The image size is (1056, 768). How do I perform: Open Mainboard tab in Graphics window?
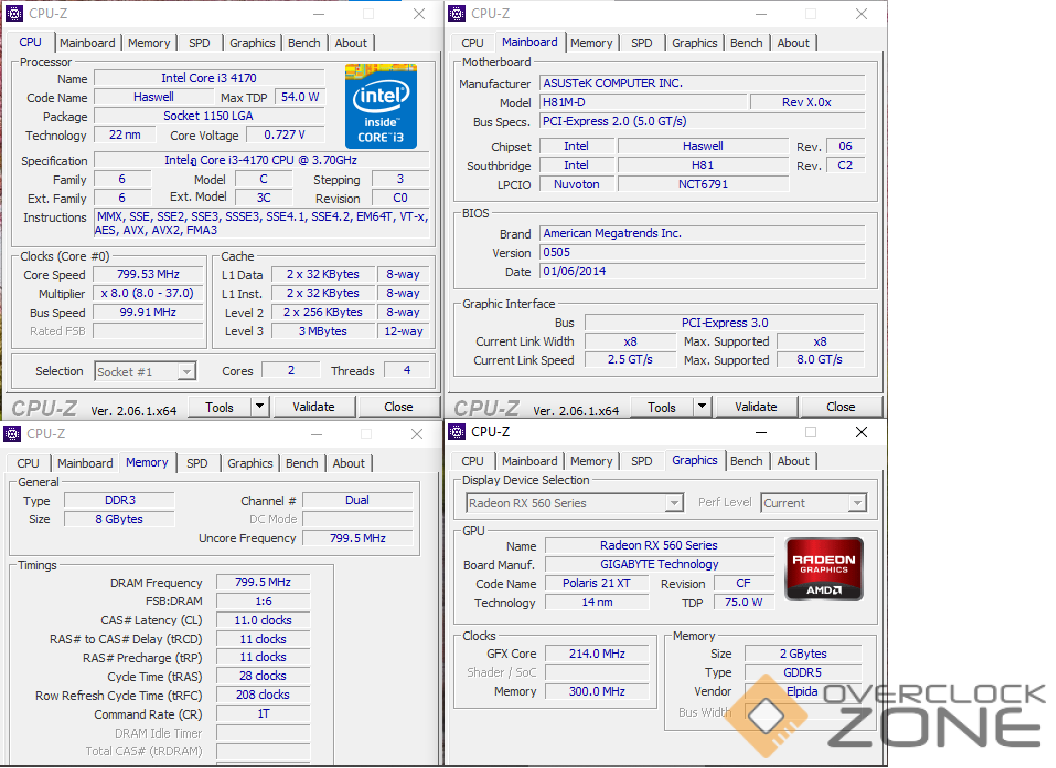point(529,461)
